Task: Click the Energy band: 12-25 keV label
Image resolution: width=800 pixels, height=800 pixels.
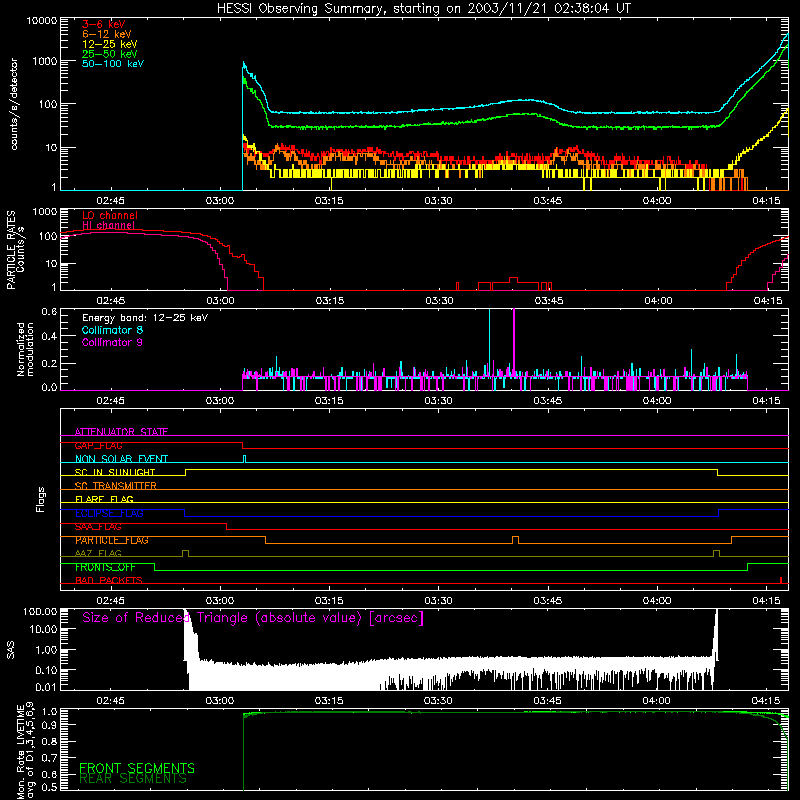Action: pyautogui.click(x=145, y=318)
